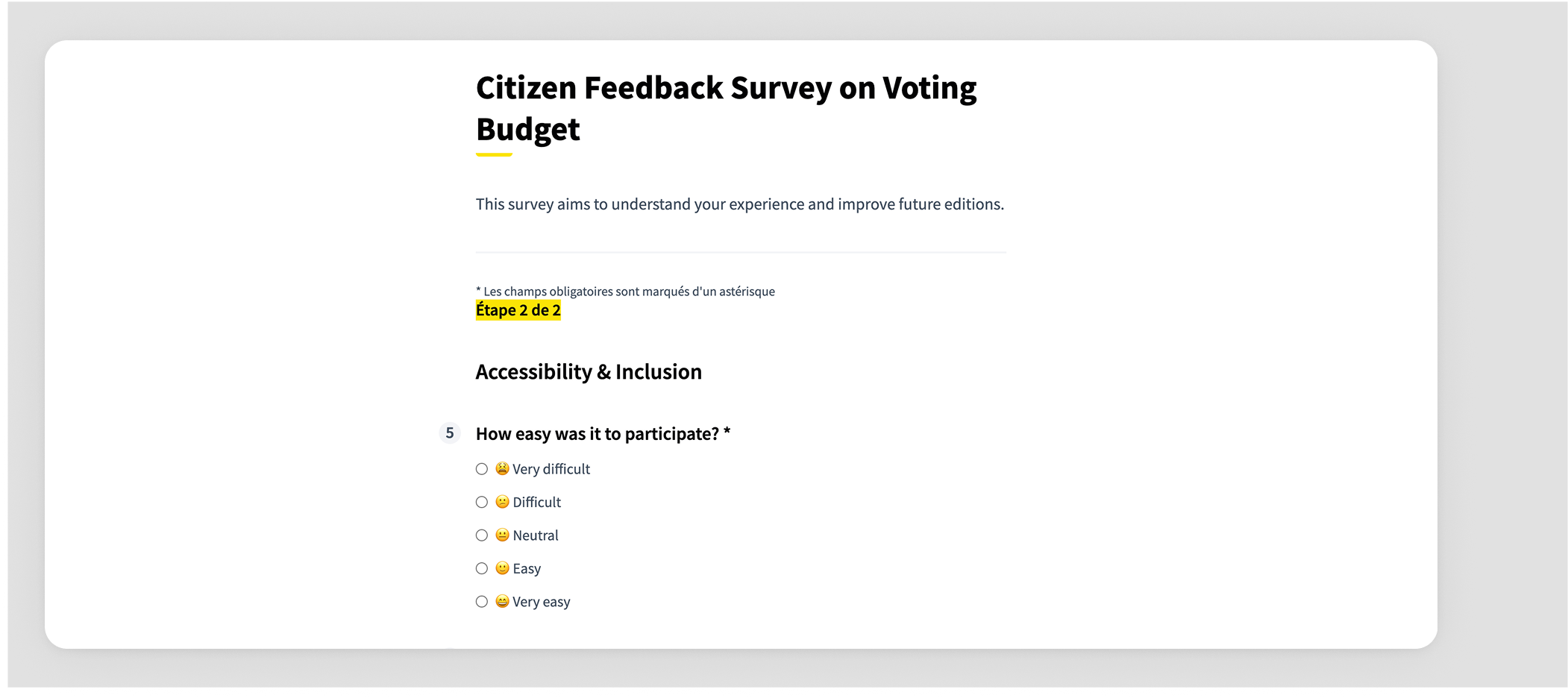Click the slightly smiling emoji for Easy
Screen dimensions: 1568x698
pos(503,568)
